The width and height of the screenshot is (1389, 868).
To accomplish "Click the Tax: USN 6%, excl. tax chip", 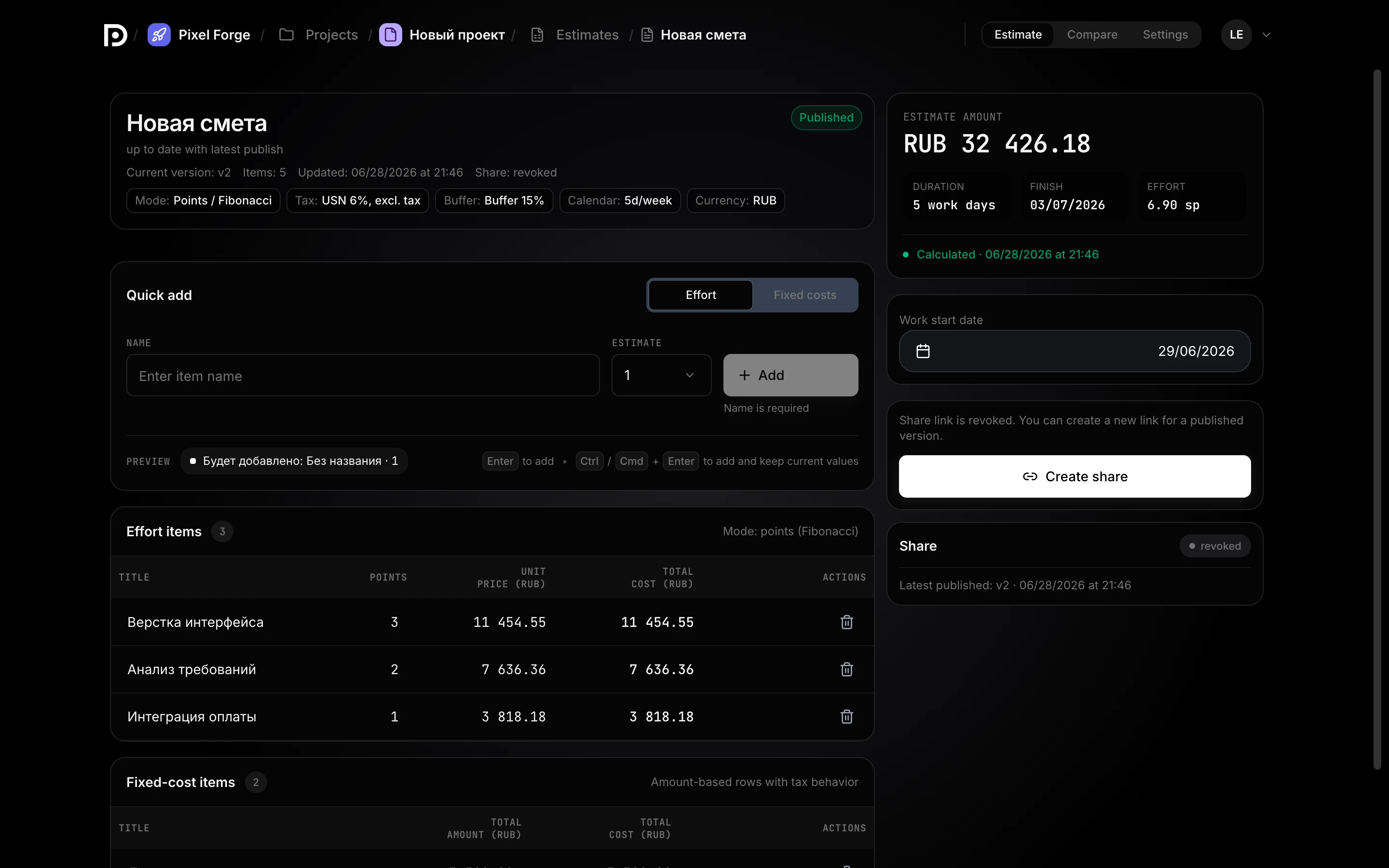I will [357, 200].
